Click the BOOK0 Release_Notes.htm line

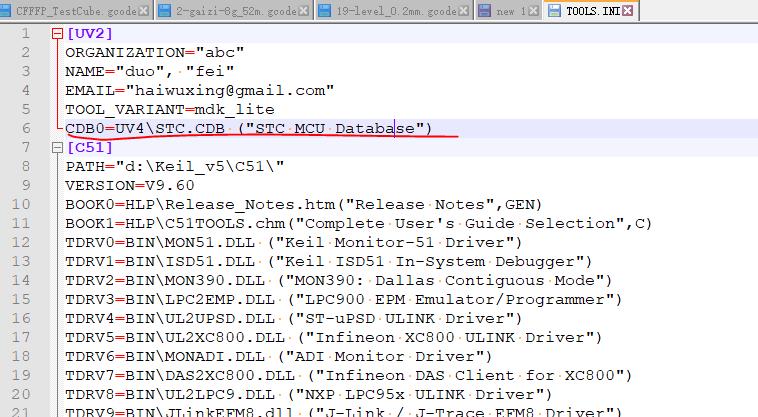pyautogui.click(x=304, y=204)
